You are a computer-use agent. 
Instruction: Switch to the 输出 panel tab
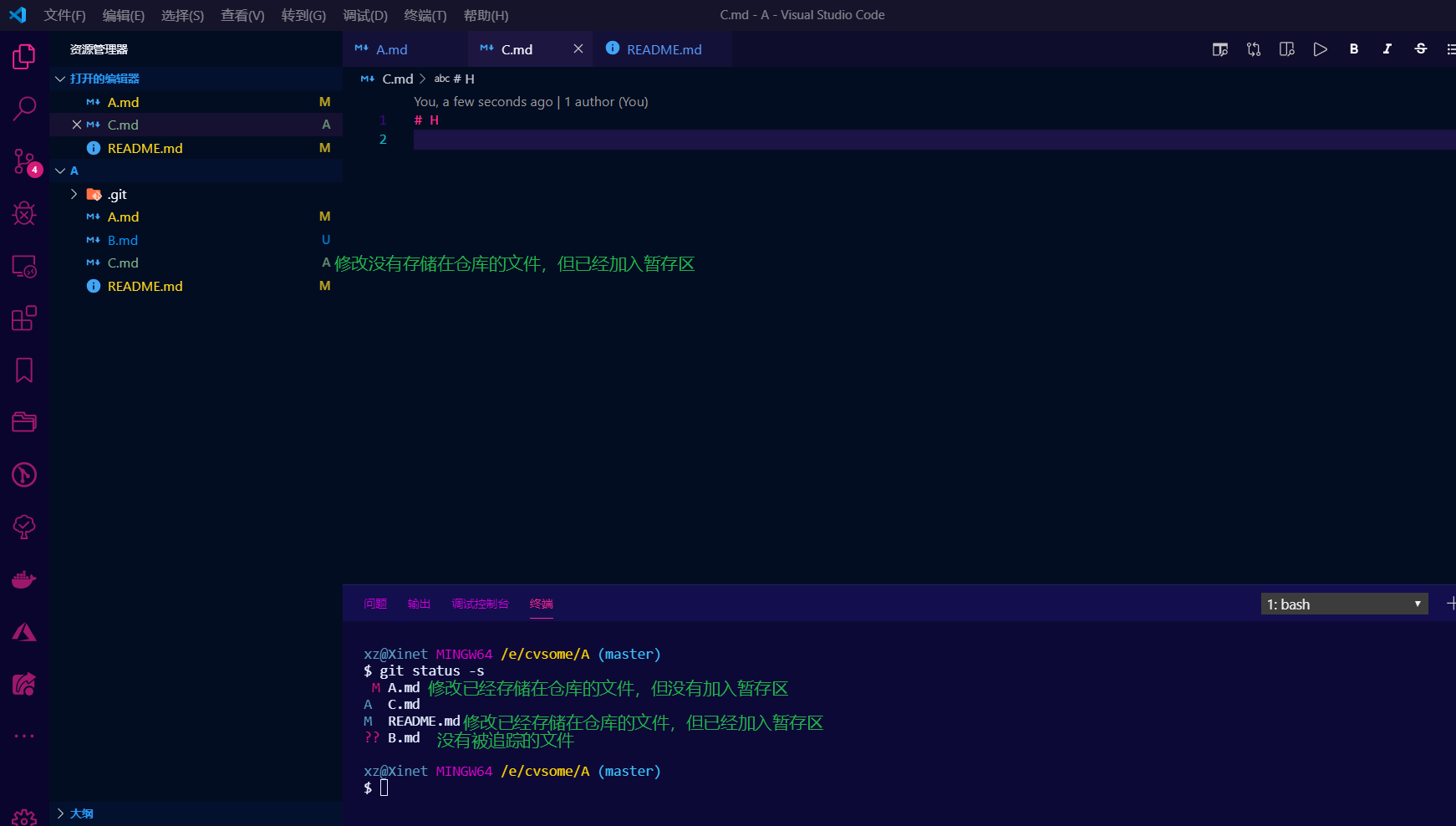click(x=419, y=604)
